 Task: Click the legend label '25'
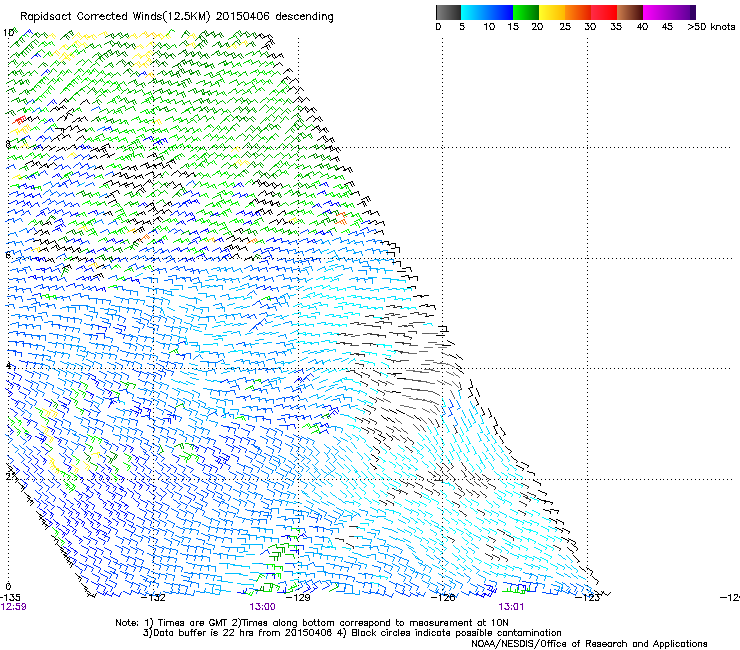[565, 27]
